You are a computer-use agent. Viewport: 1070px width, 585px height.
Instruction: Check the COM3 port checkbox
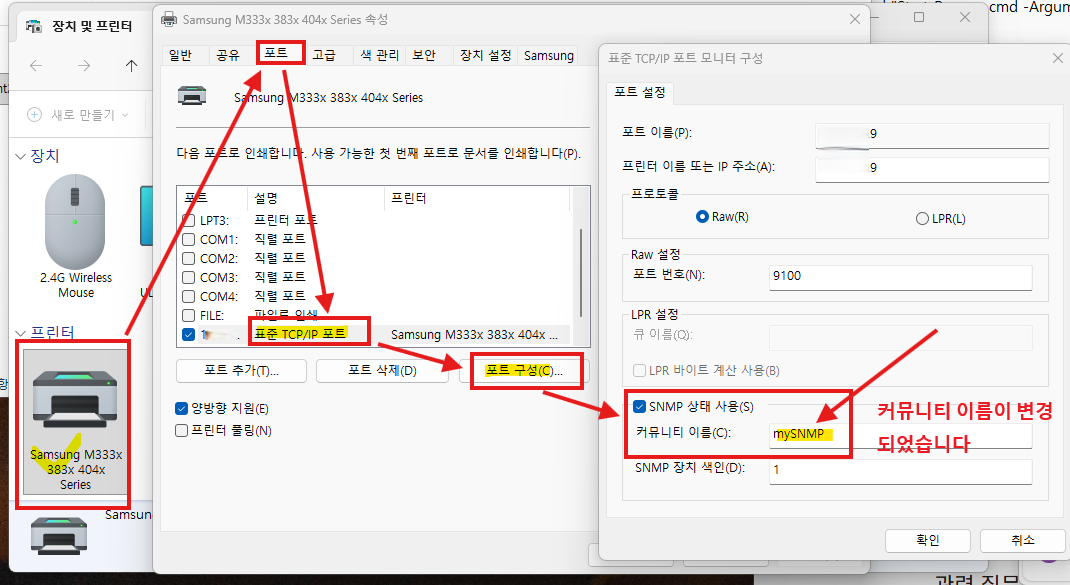click(189, 278)
